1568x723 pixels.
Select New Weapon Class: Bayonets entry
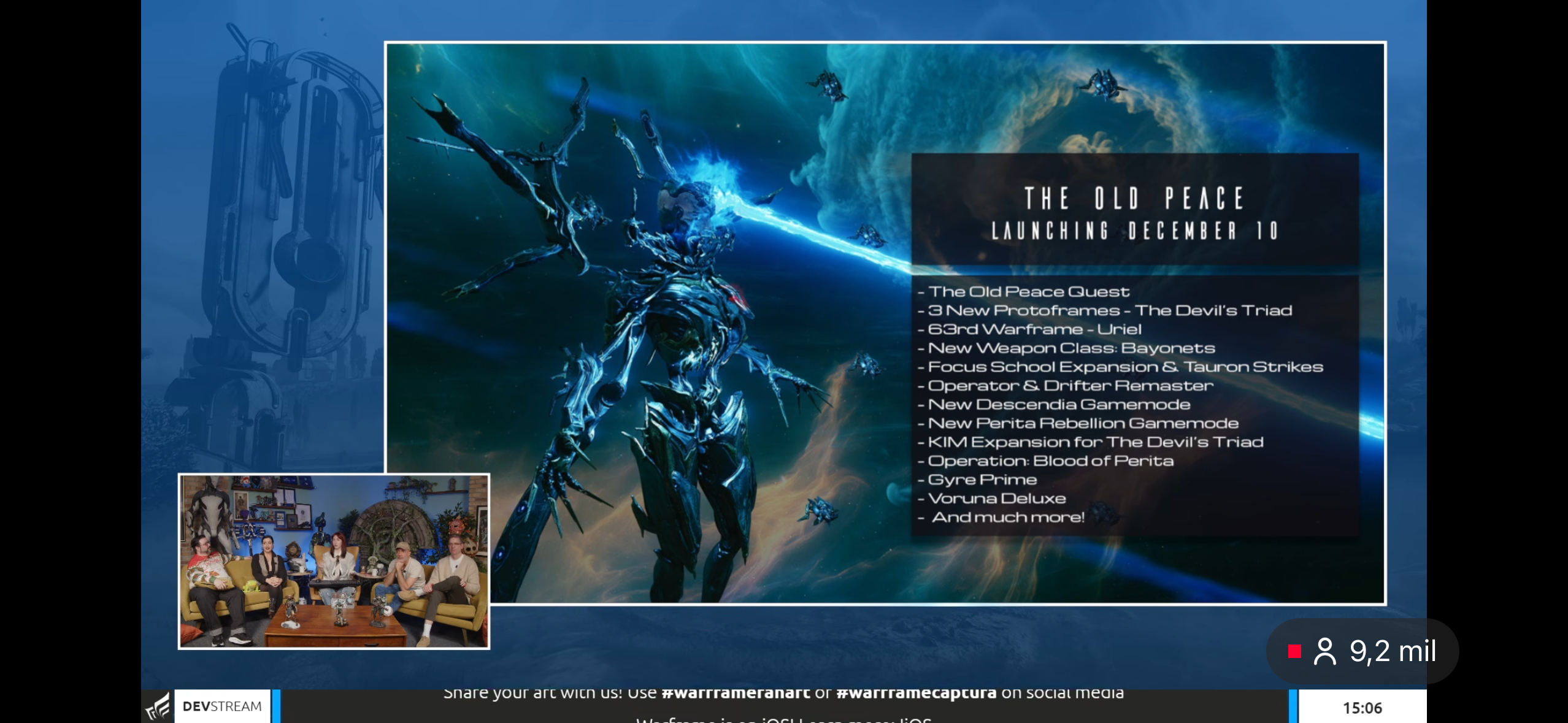click(x=1071, y=348)
